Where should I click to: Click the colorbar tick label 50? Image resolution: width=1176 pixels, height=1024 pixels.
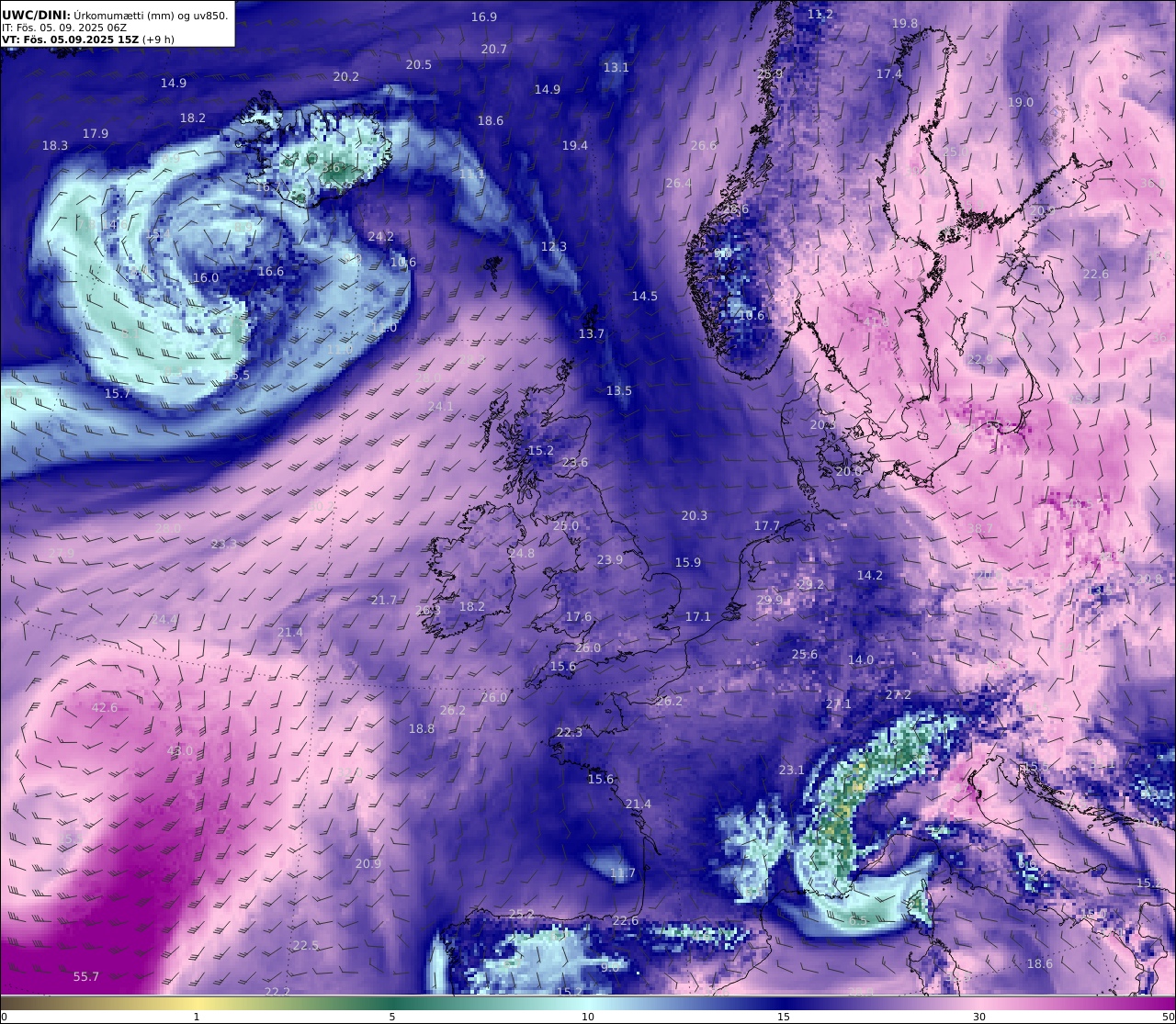coord(1168,1017)
